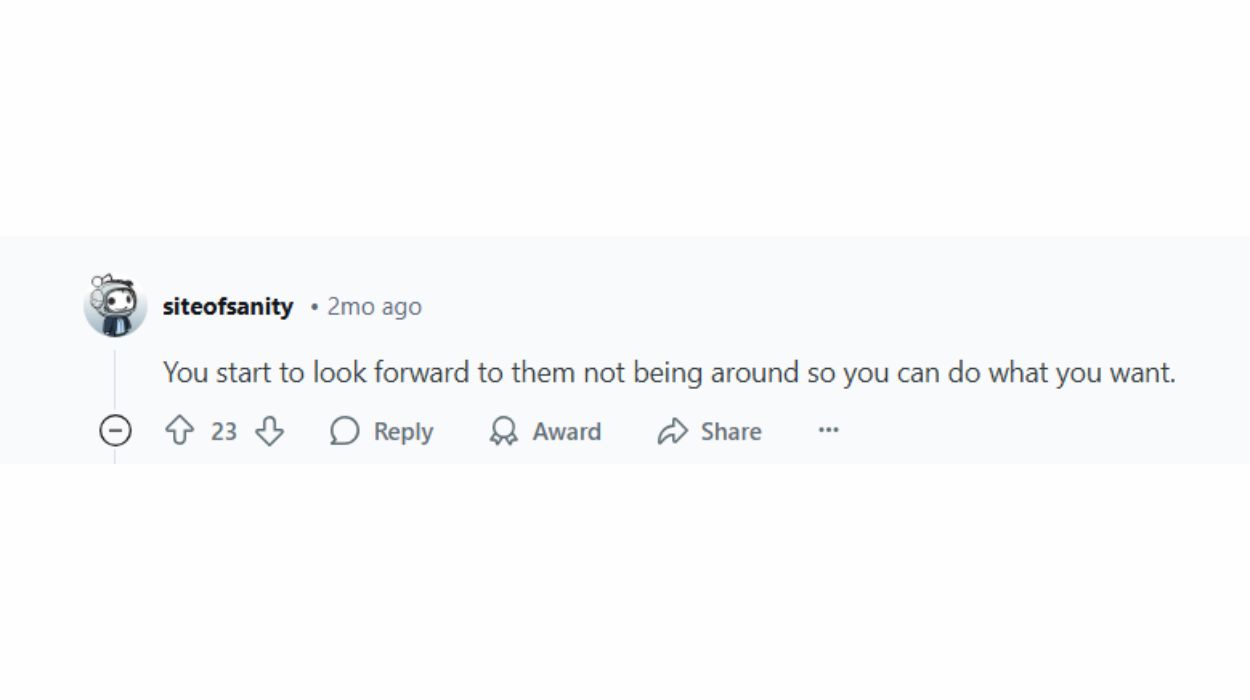The height and width of the screenshot is (700, 1250).
Task: Open the three-dot more options menu
Action: 828,430
